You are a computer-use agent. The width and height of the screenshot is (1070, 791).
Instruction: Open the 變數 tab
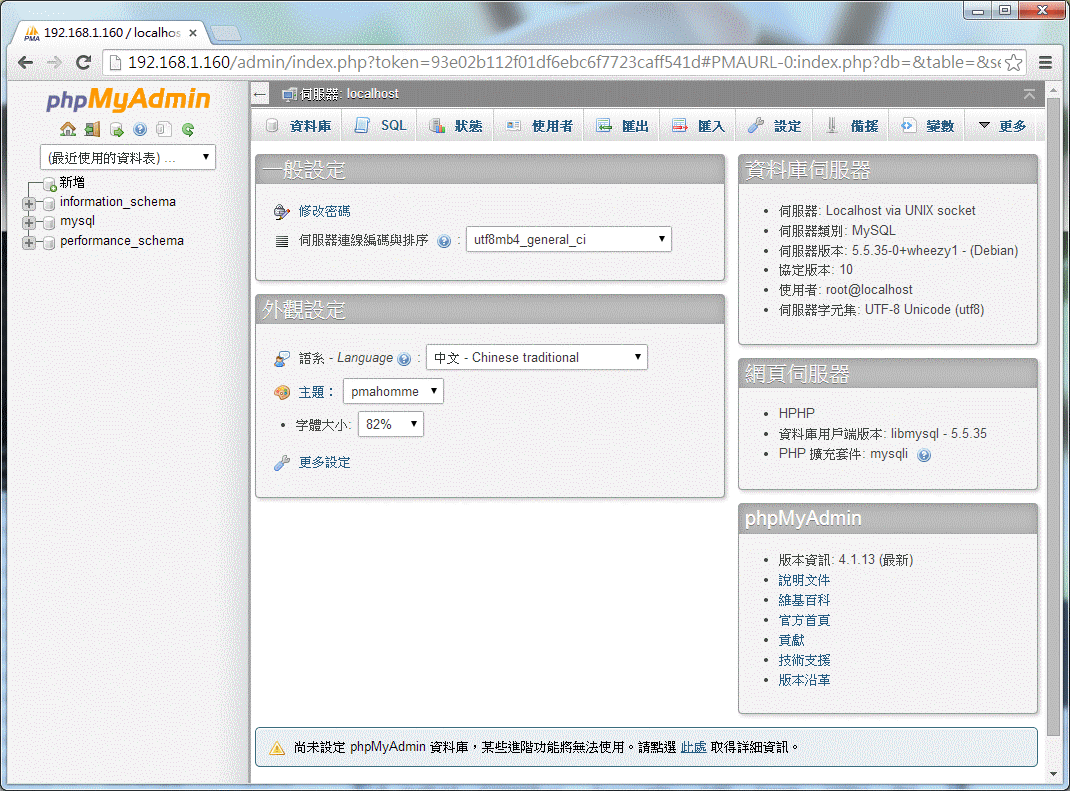click(927, 126)
